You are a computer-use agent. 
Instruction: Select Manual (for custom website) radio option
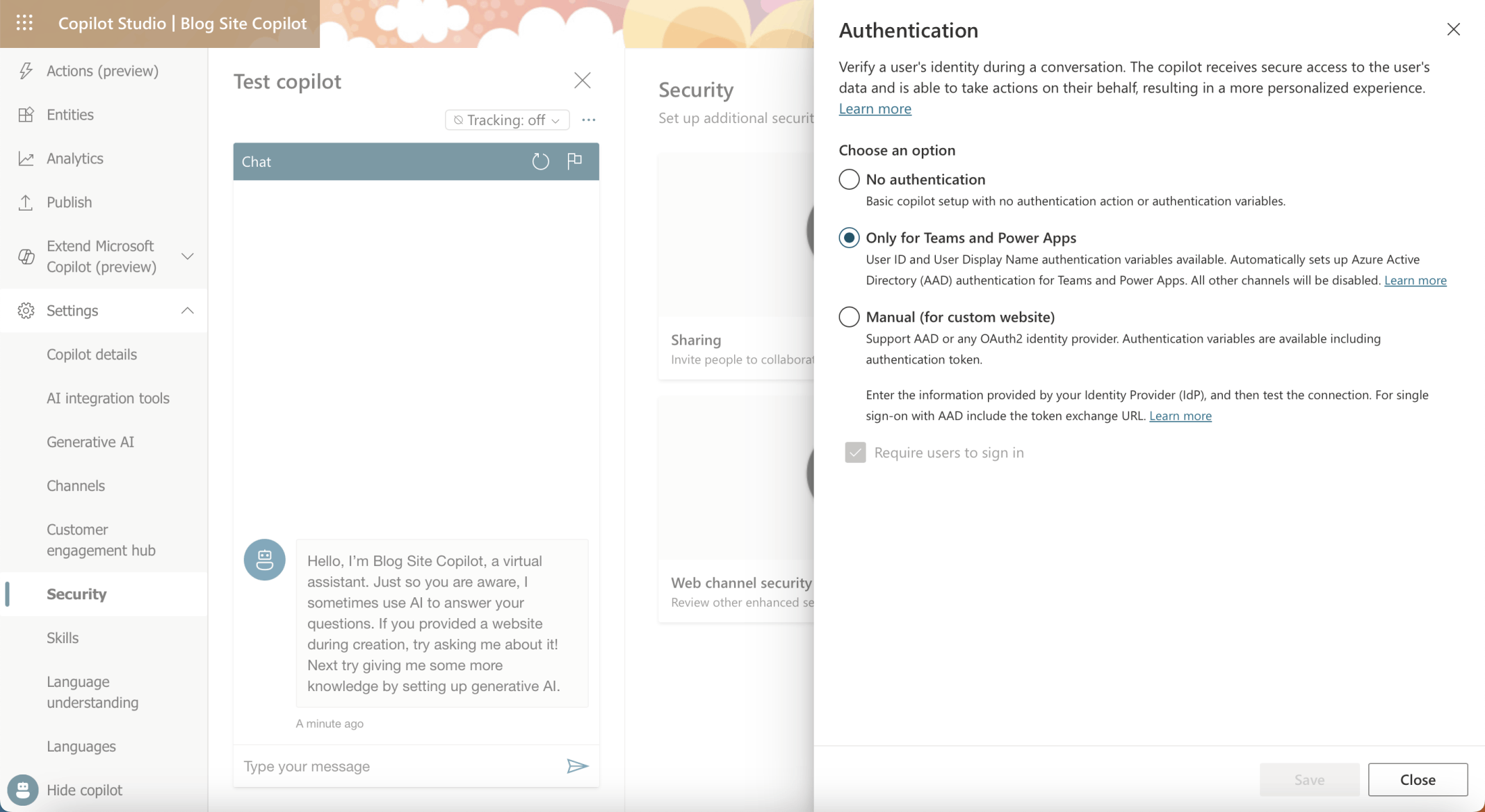(x=849, y=317)
